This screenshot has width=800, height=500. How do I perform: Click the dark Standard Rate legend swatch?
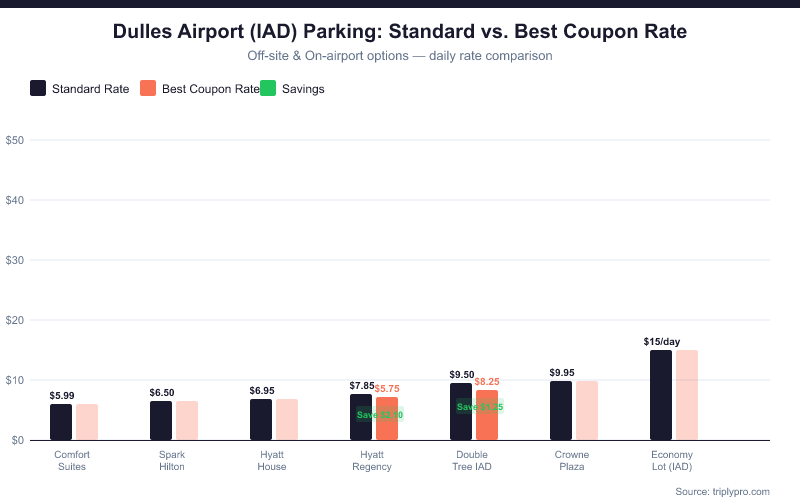coord(38,88)
